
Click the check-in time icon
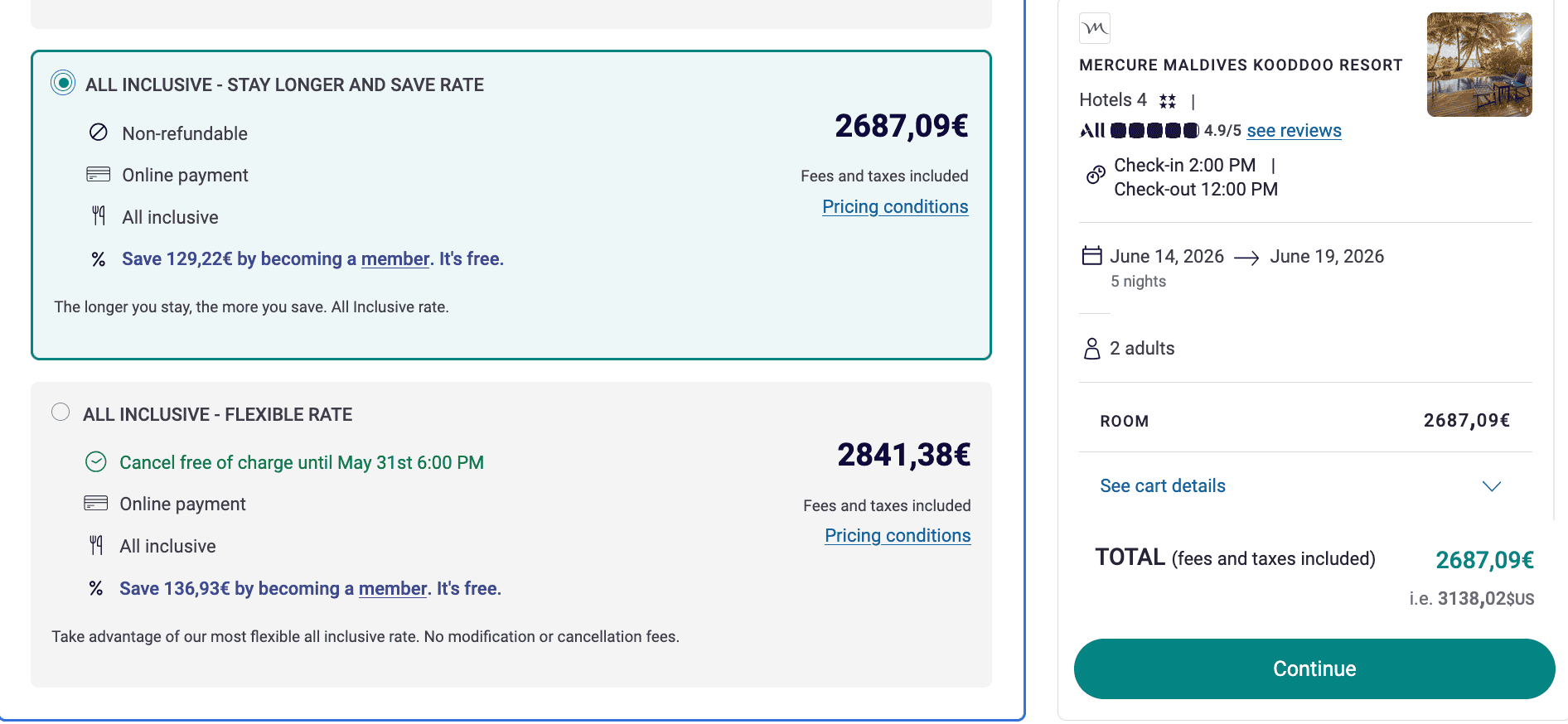pos(1096,175)
